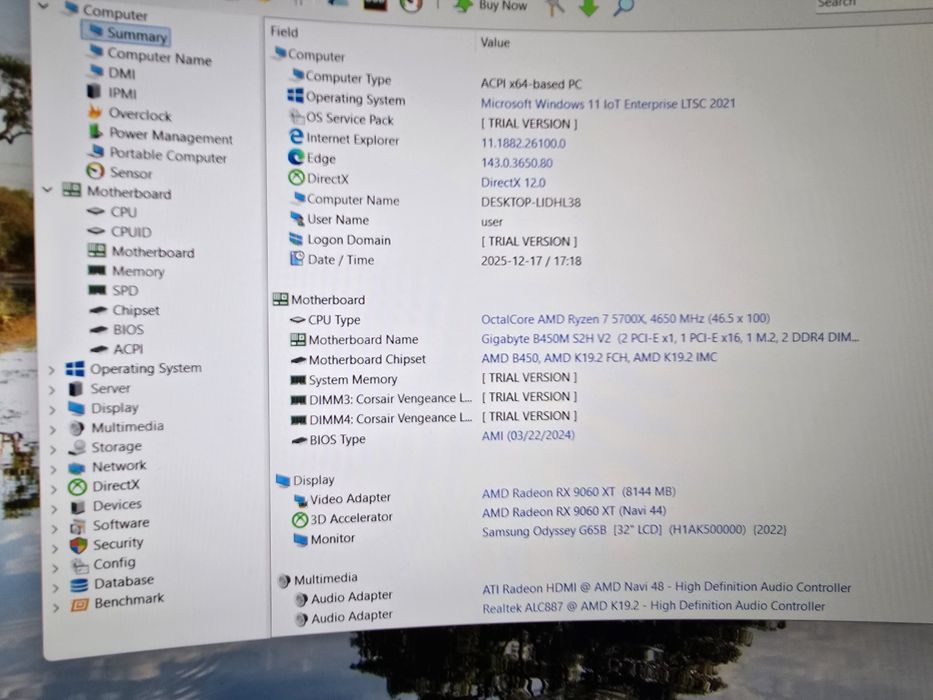
Task: Click the Chipset icon in tree
Action: (x=98, y=310)
